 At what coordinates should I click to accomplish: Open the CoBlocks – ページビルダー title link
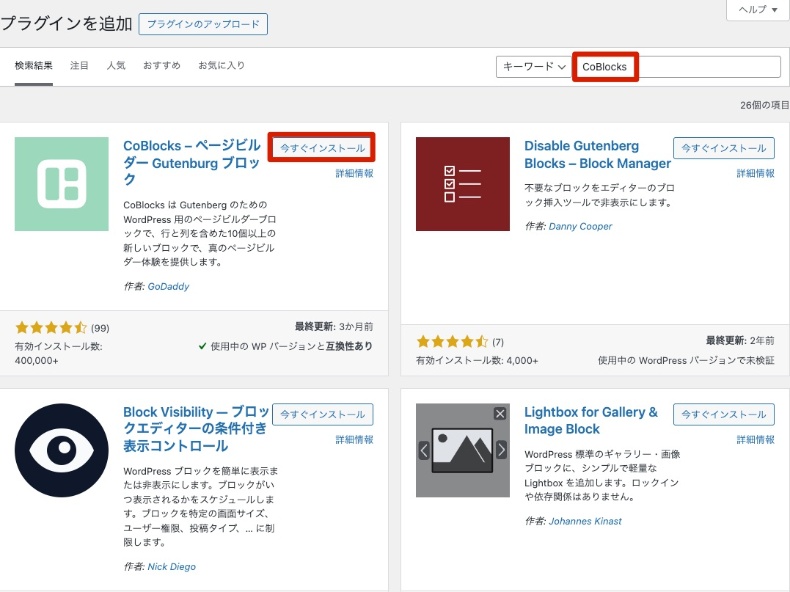coord(192,162)
